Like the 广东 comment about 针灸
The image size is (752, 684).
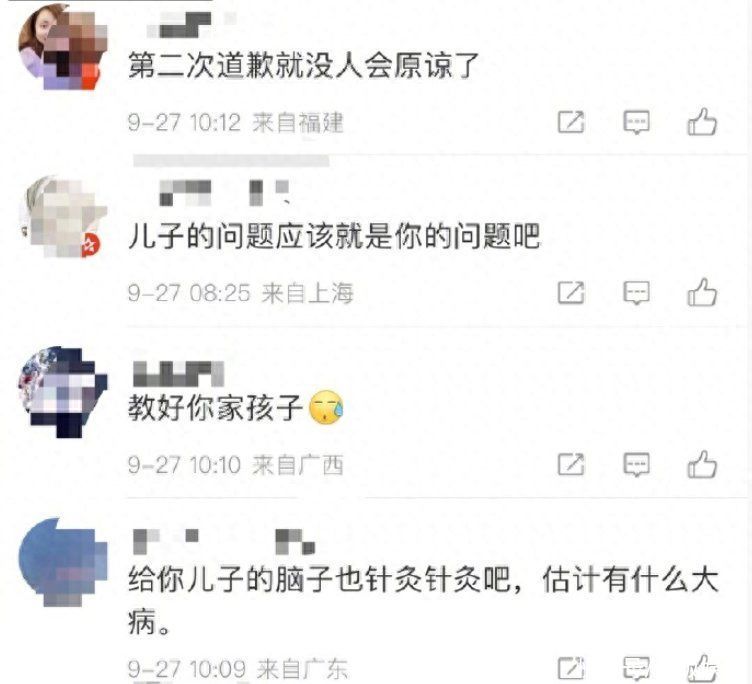click(x=702, y=669)
